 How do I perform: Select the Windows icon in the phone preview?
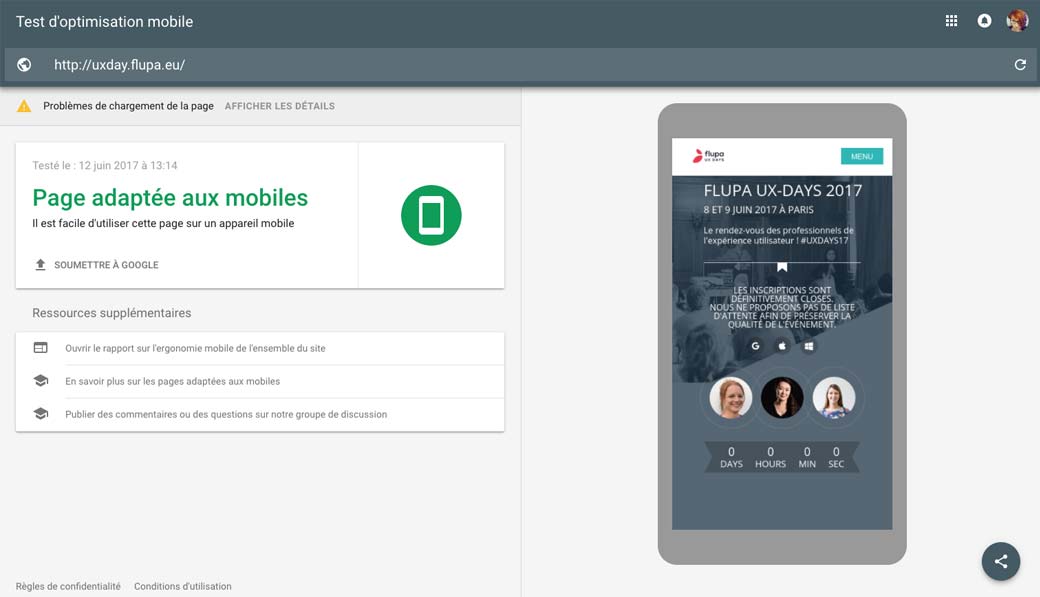pyautogui.click(x=808, y=344)
